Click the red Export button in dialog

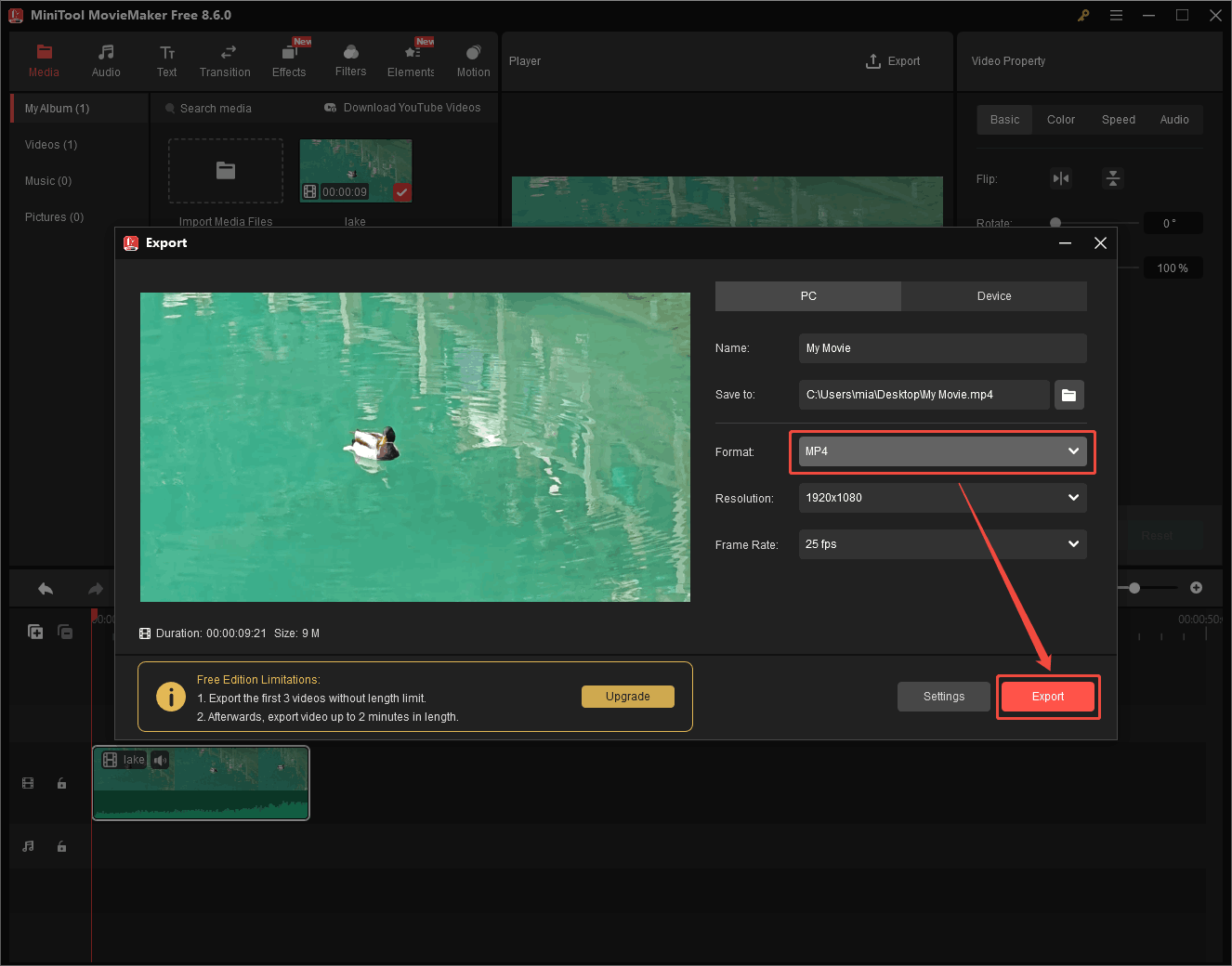pyautogui.click(x=1048, y=697)
